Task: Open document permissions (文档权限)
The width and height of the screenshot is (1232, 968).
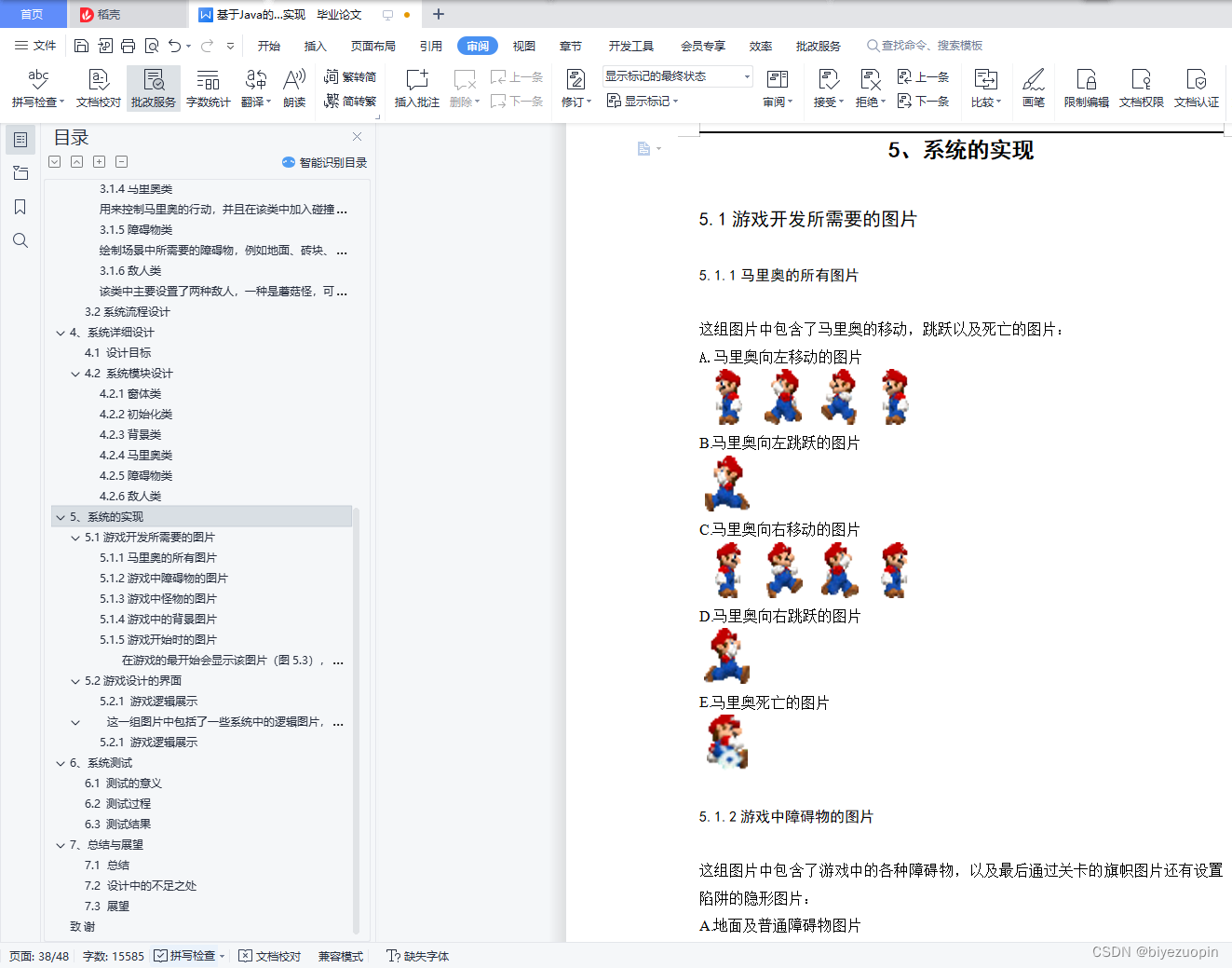Action: [1142, 89]
